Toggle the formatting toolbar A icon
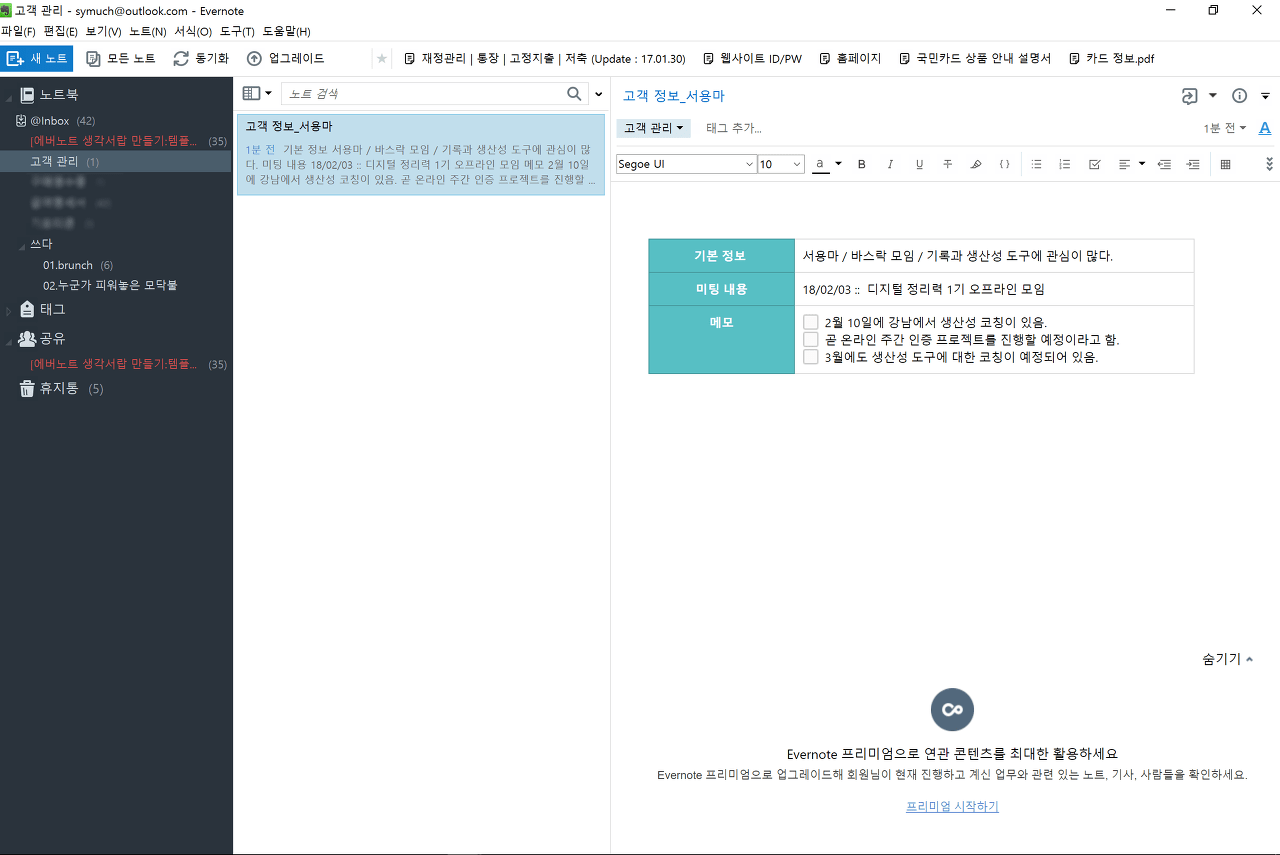 [x=1265, y=128]
